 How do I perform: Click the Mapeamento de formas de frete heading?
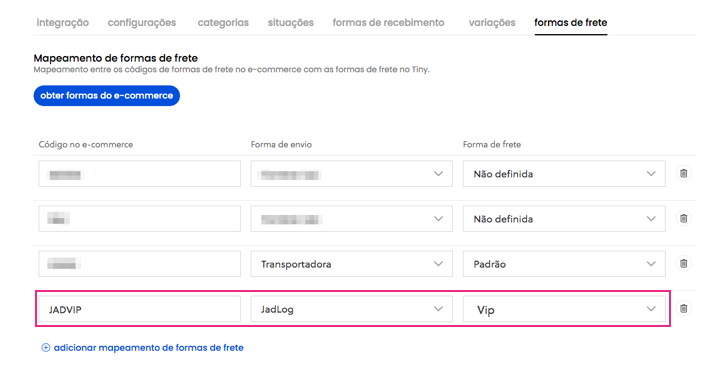point(116,58)
